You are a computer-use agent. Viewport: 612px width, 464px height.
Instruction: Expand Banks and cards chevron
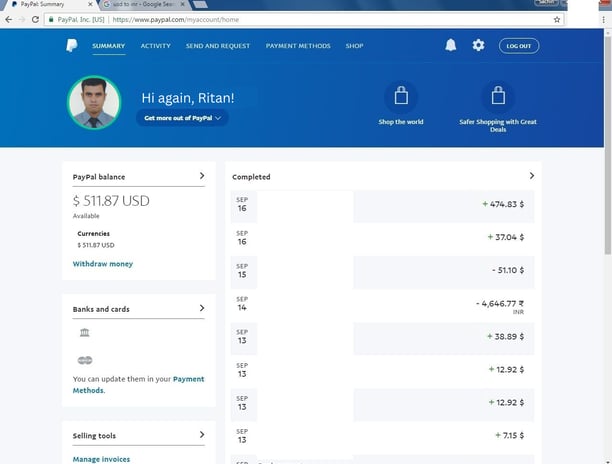click(x=202, y=308)
